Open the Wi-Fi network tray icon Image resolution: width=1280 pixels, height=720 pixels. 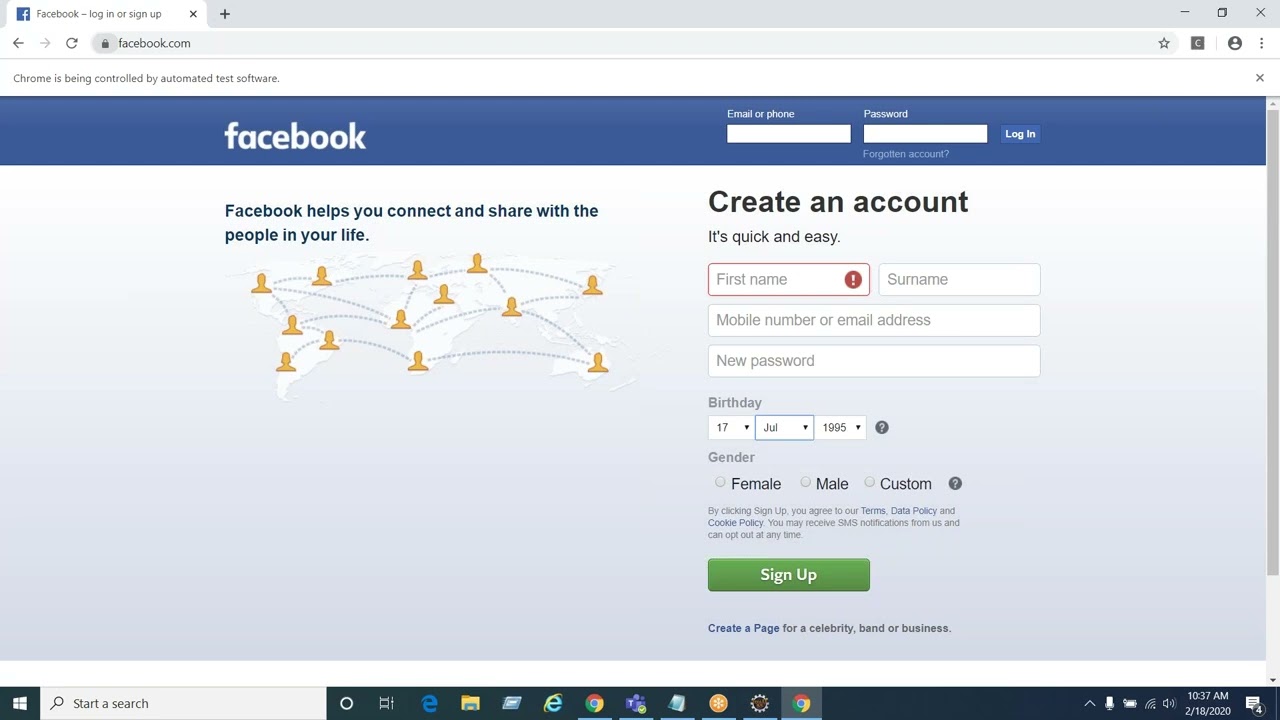(1150, 703)
